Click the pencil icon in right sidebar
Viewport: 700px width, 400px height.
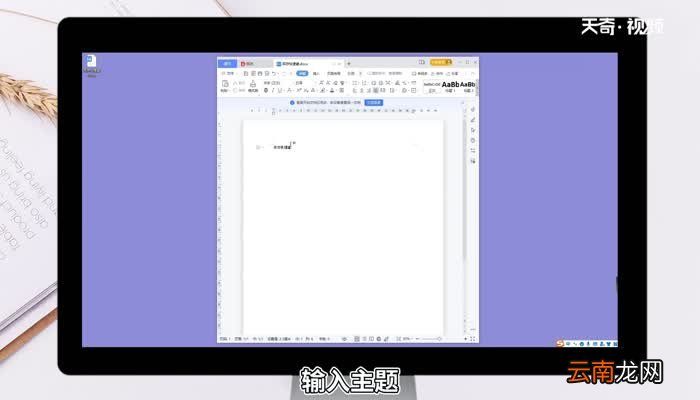point(473,120)
